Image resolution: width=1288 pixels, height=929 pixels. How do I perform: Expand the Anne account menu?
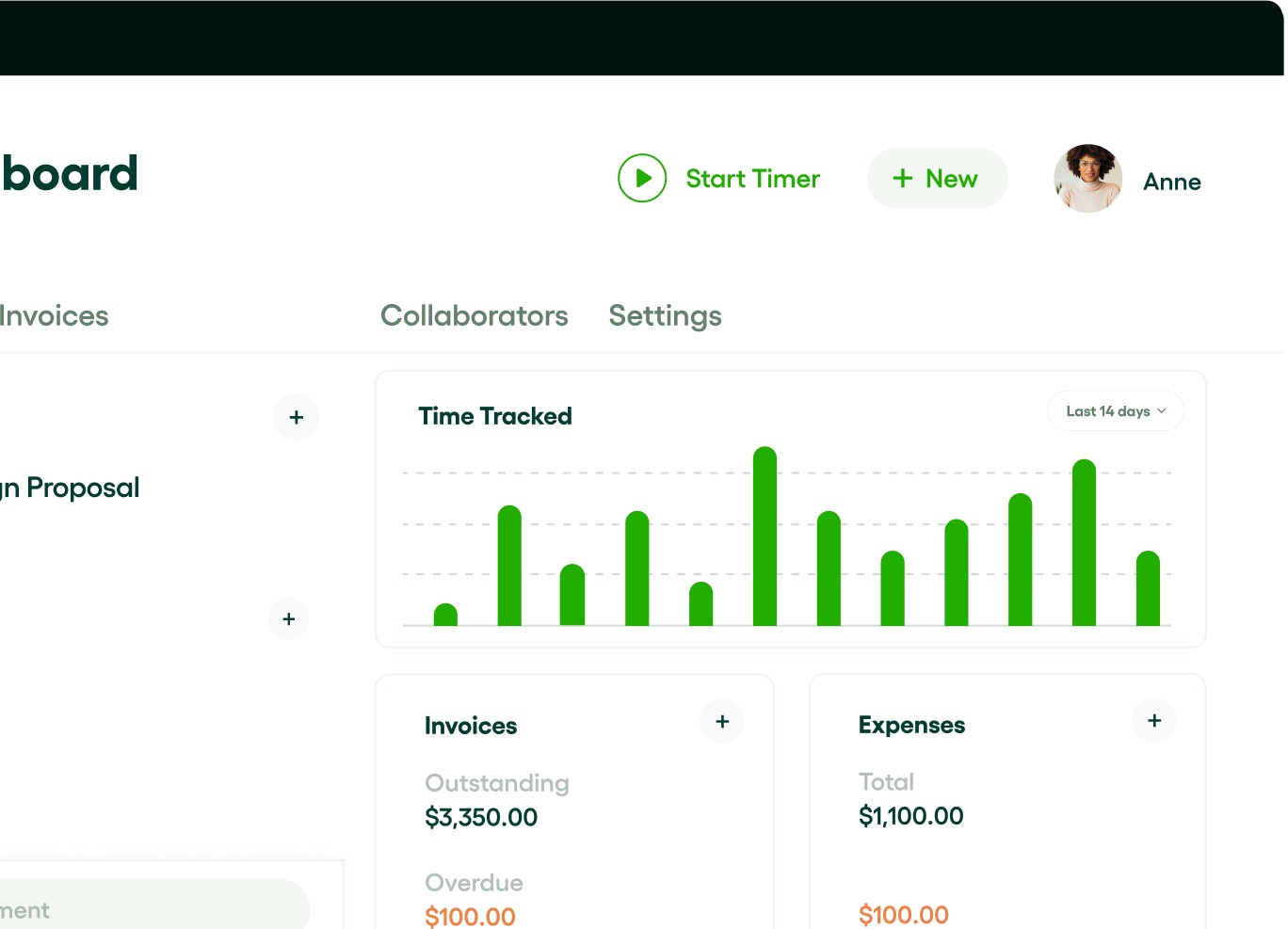pyautogui.click(x=1171, y=181)
